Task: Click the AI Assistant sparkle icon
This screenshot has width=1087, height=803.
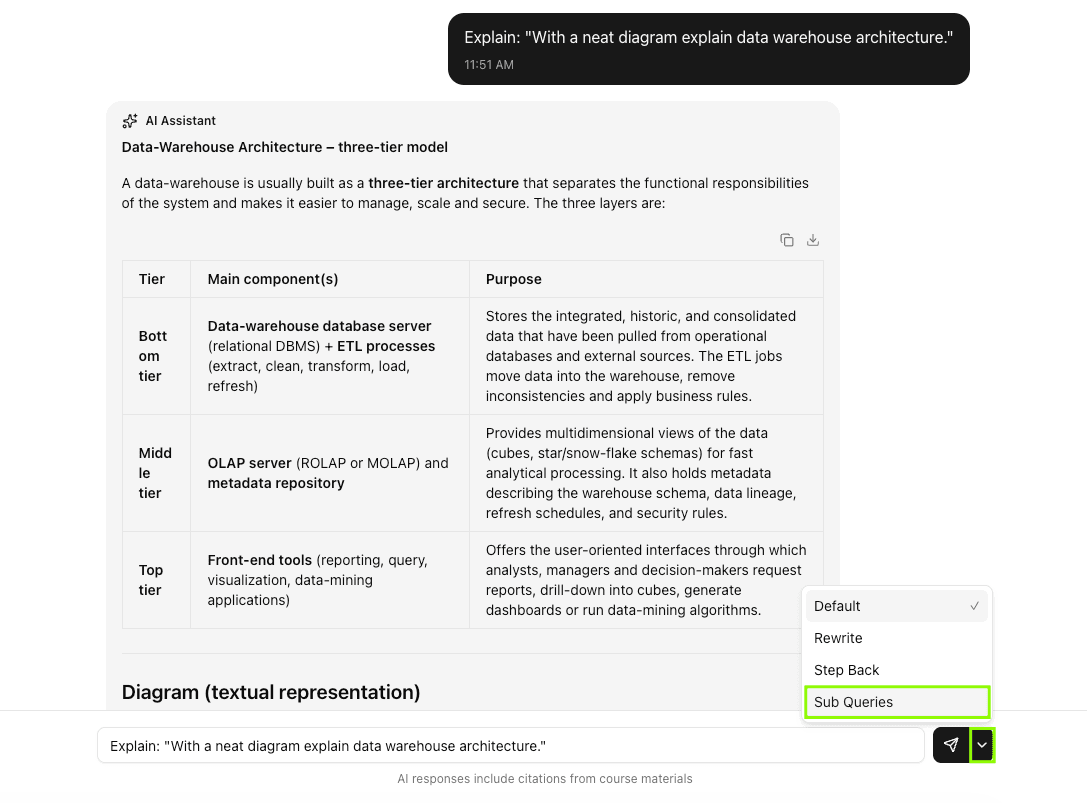Action: (129, 120)
